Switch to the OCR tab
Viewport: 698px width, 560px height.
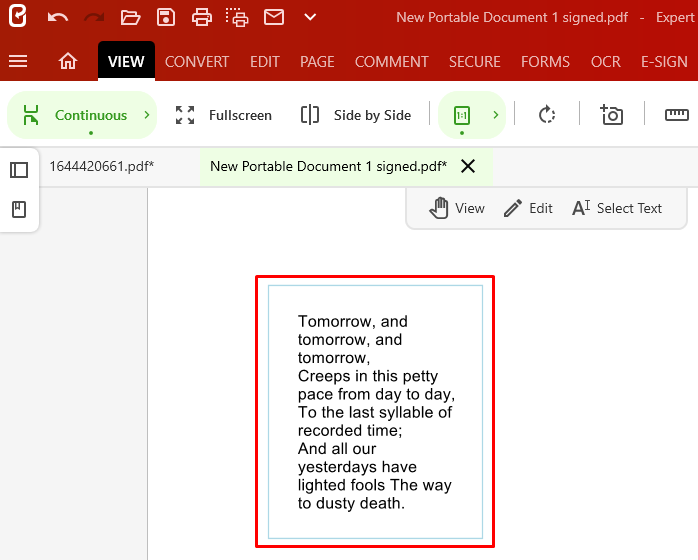pos(605,61)
